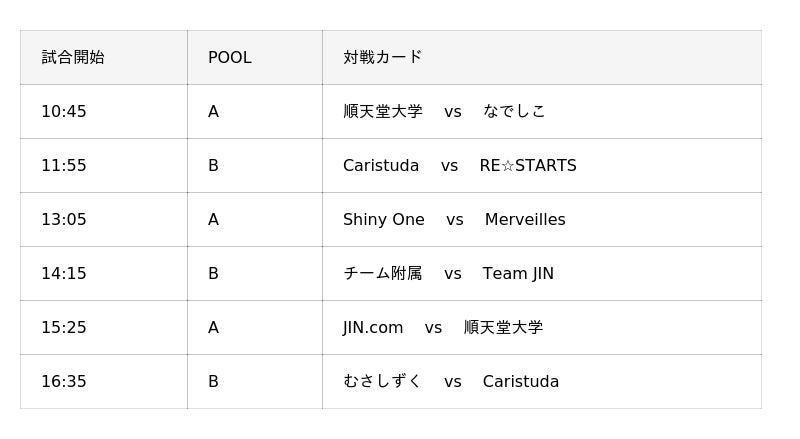The width and height of the screenshot is (800, 439).
Task: Select the 11:55 start time cell
Action: [64, 166]
